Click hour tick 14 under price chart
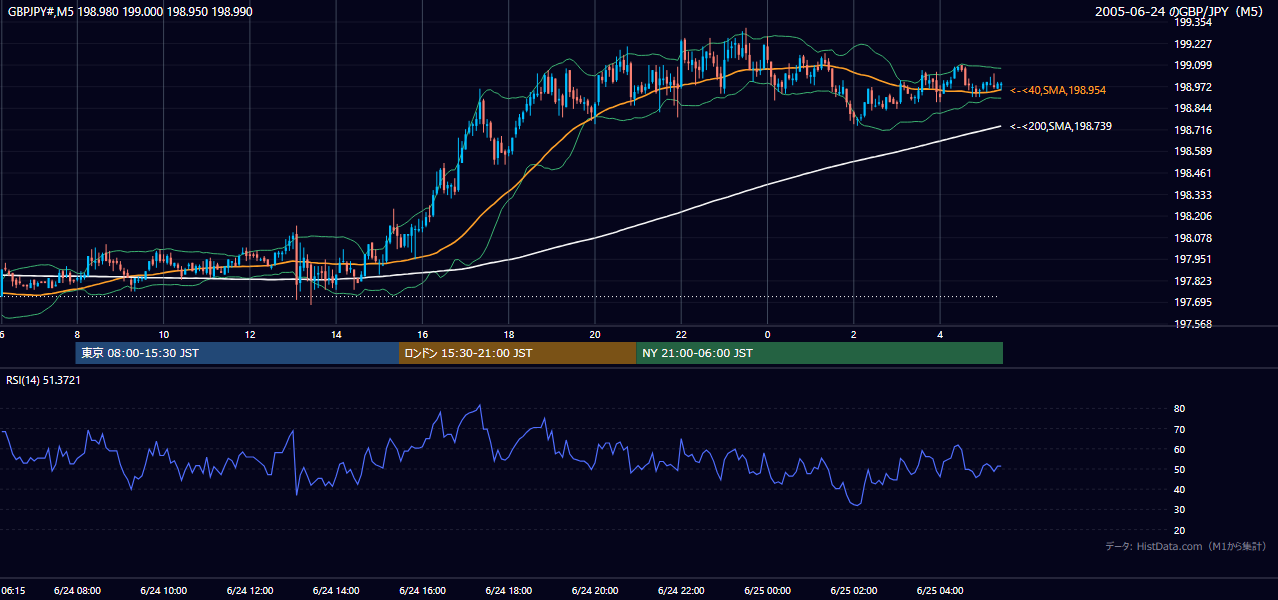This screenshot has height=600, width=1278. [336, 334]
